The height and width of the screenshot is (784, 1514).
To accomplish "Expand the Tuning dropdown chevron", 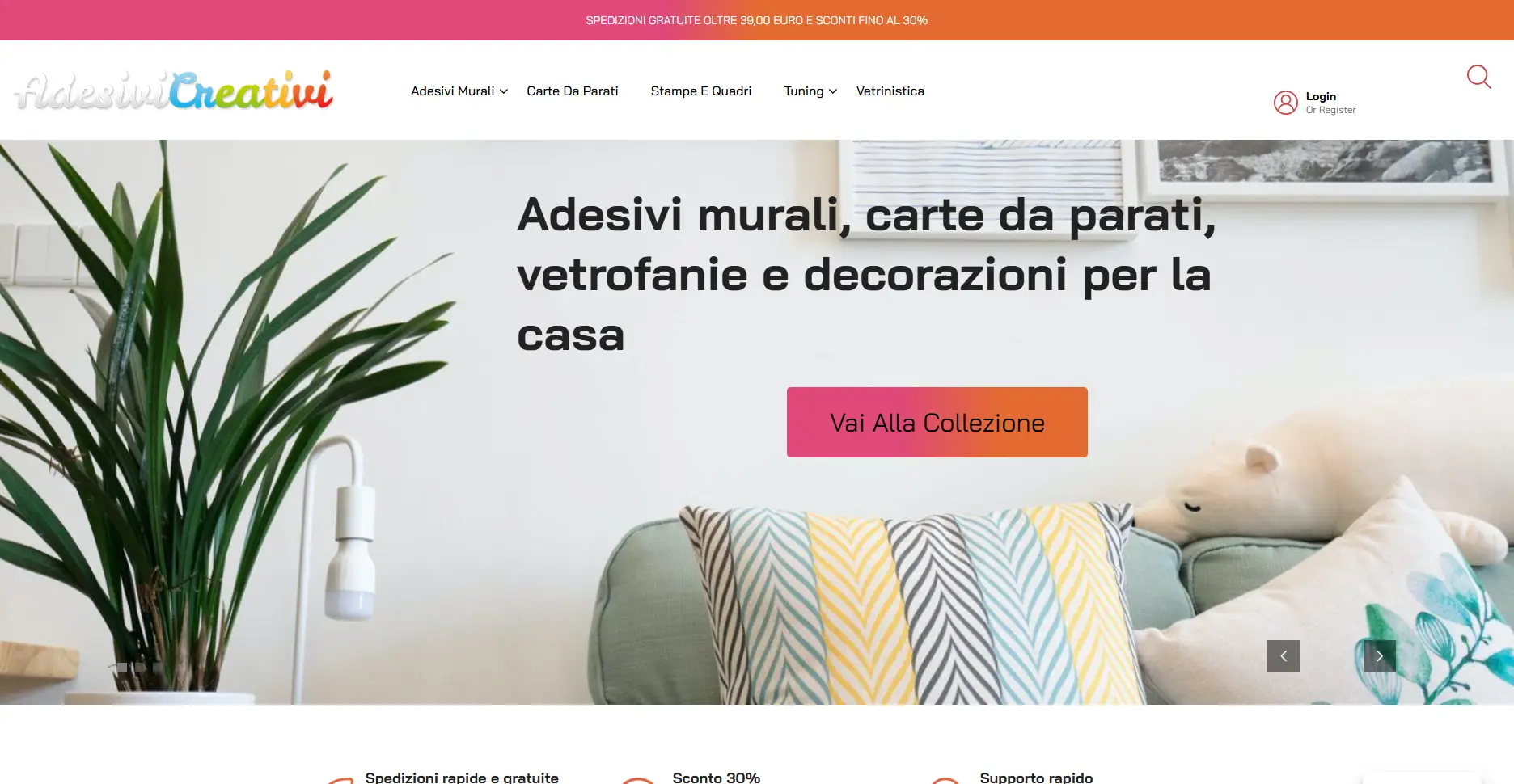I will pyautogui.click(x=833, y=91).
